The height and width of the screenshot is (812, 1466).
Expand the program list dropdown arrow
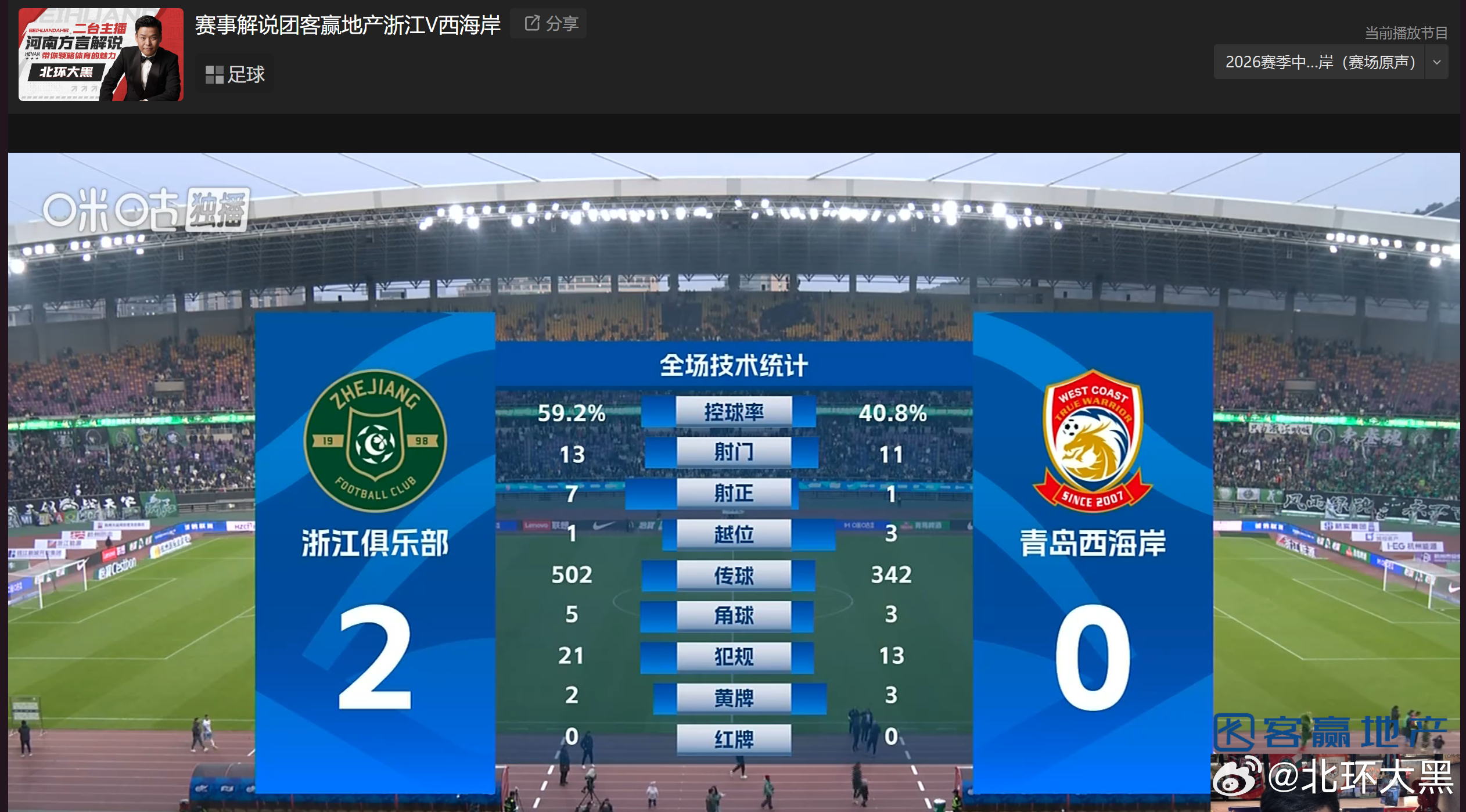tap(1437, 62)
